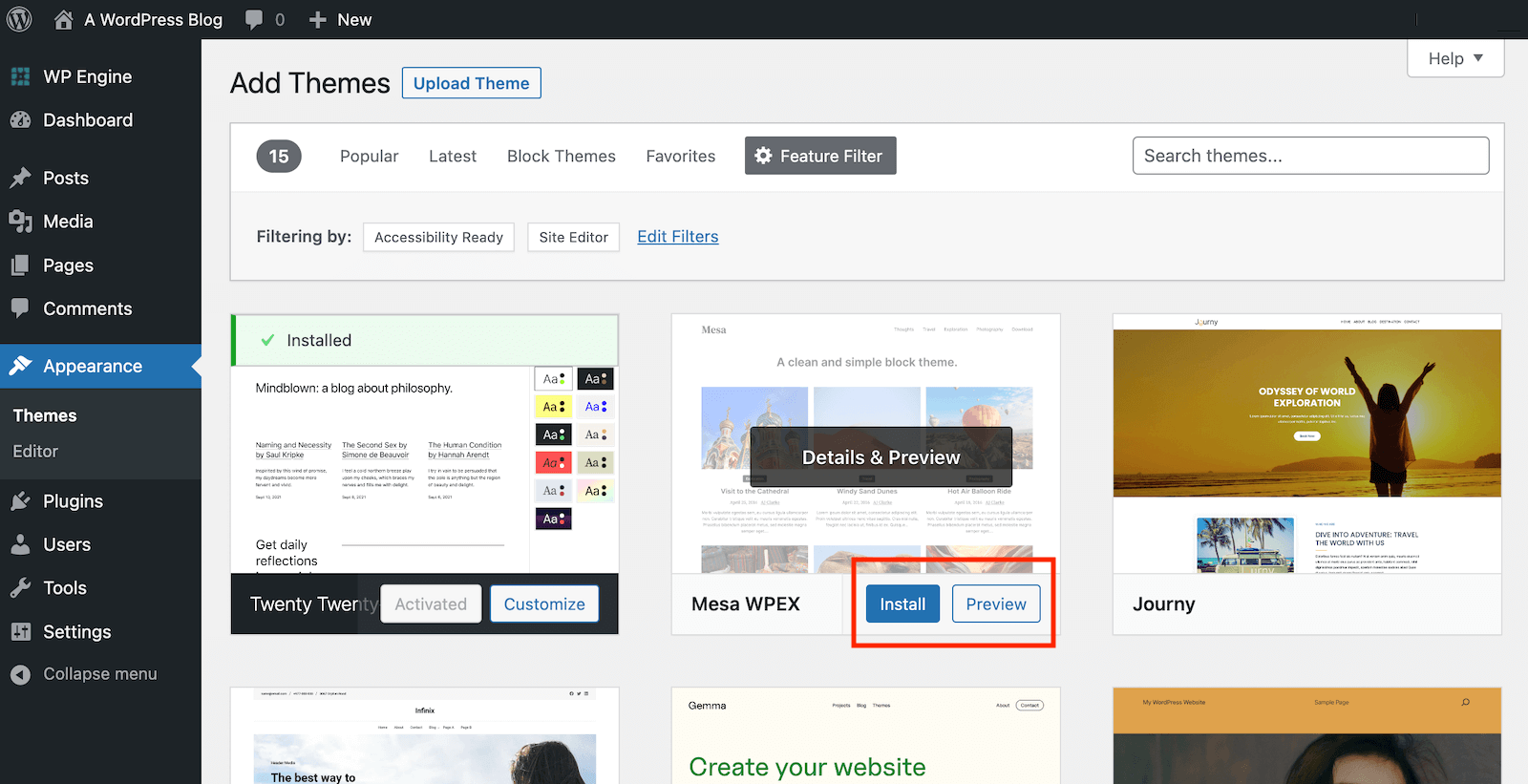Open the Latest themes tab
Viewport: 1528px width, 784px height.
453,156
